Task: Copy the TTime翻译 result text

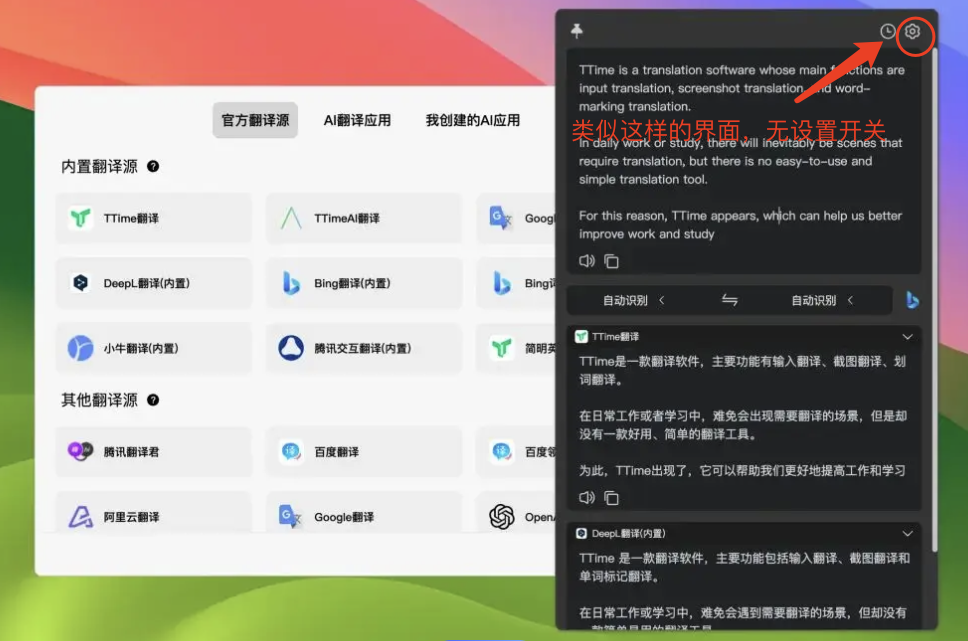Action: click(x=611, y=497)
